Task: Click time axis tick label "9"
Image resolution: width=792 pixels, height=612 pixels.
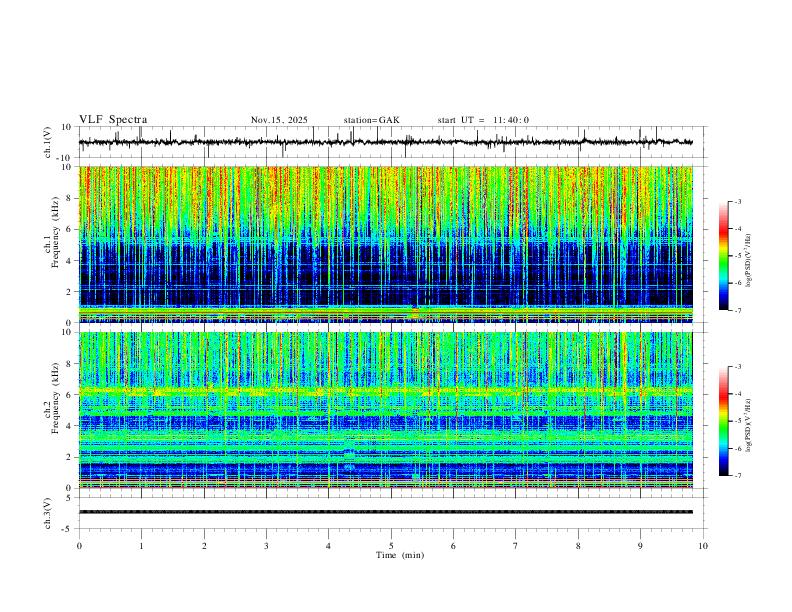Action: (640, 546)
